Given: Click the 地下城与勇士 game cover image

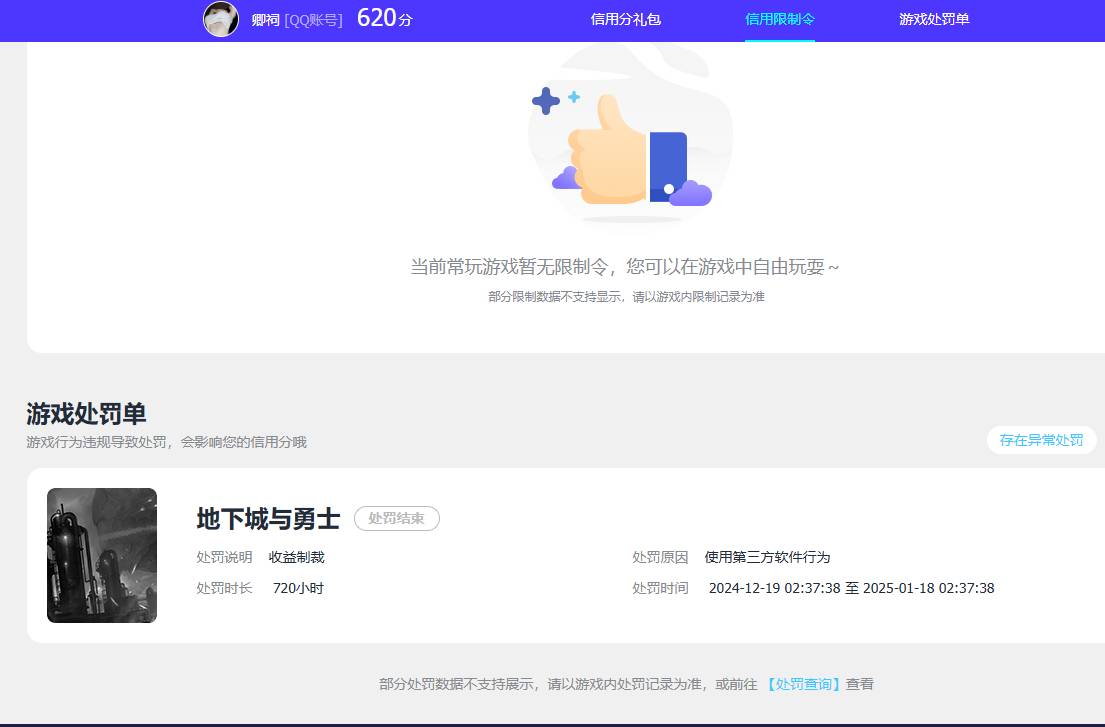Looking at the screenshot, I should [101, 555].
